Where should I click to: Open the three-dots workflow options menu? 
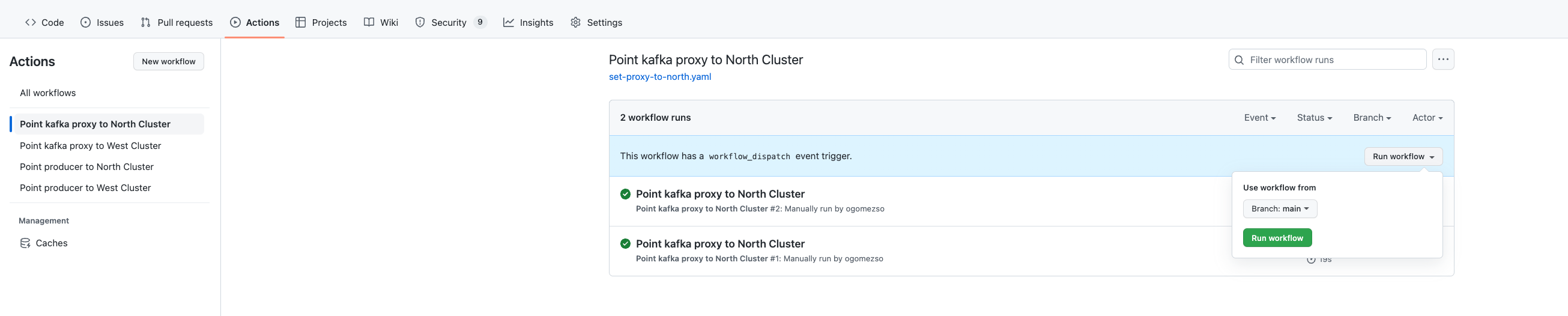[x=1443, y=59]
